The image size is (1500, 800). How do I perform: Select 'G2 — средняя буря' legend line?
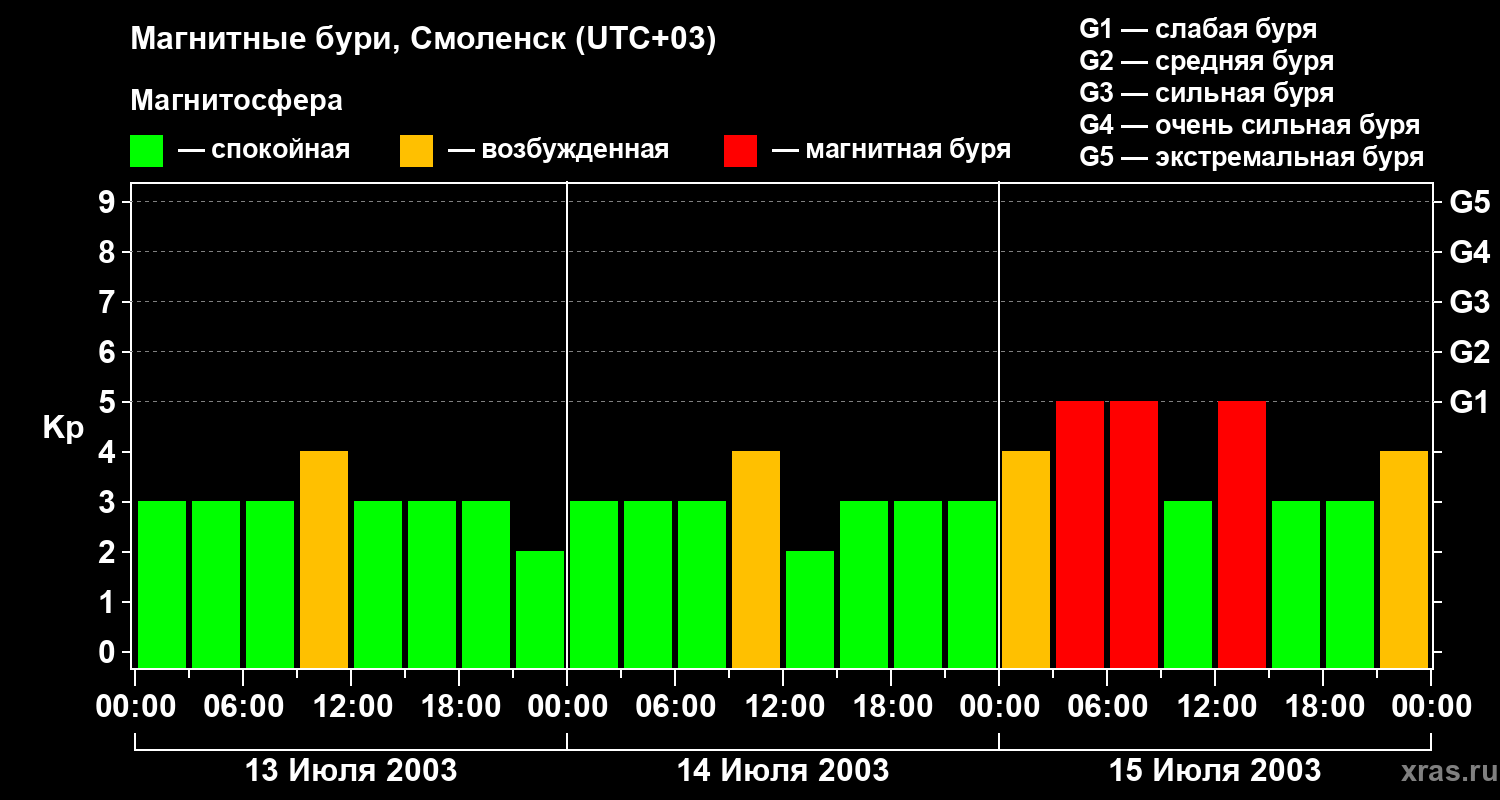coord(1206,61)
